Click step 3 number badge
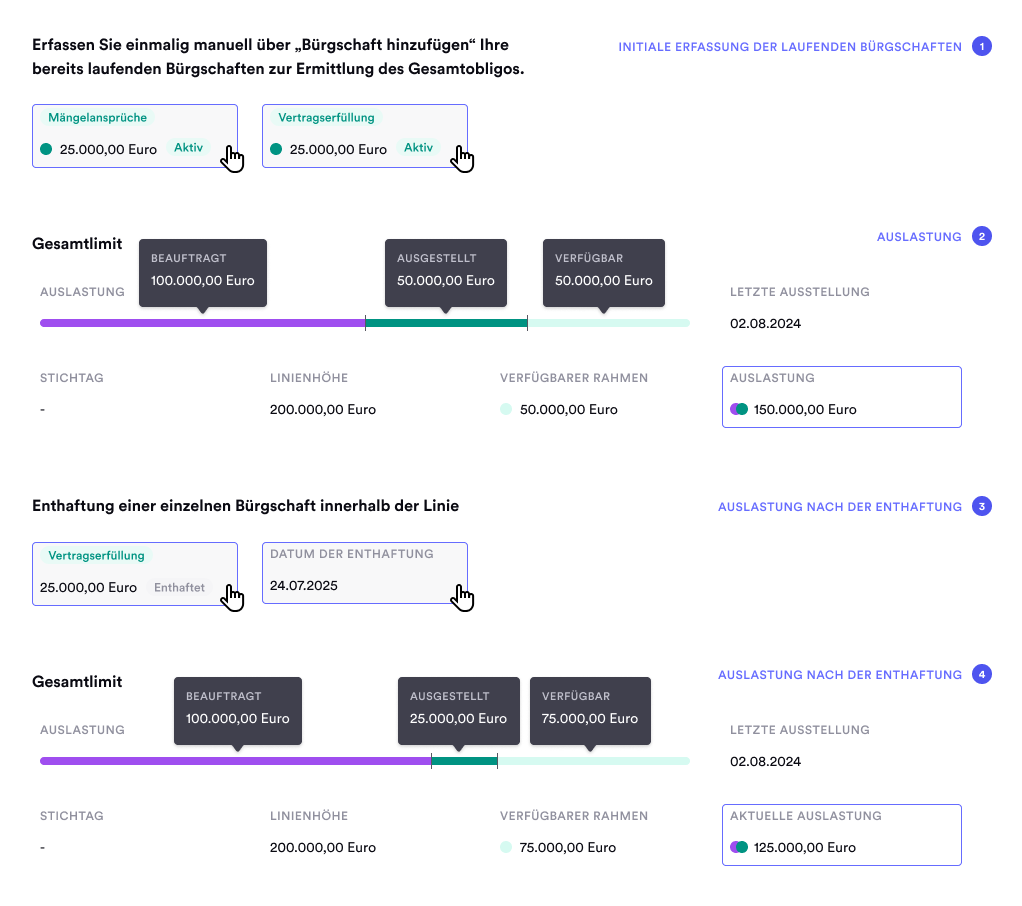This screenshot has width=1022, height=906. click(x=982, y=507)
